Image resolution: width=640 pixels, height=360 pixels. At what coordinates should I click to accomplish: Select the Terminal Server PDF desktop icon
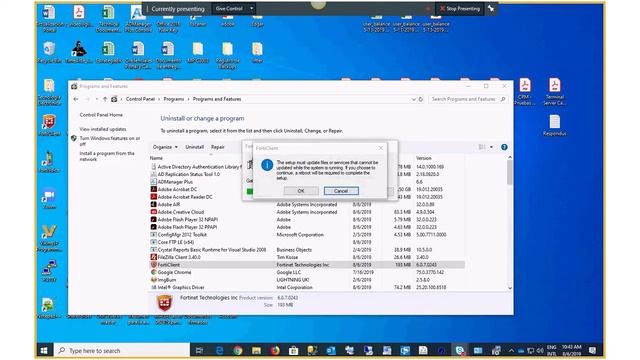(555, 92)
